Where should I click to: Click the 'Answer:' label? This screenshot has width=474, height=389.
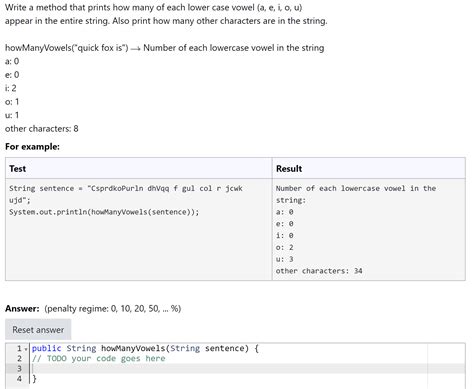pos(22,308)
